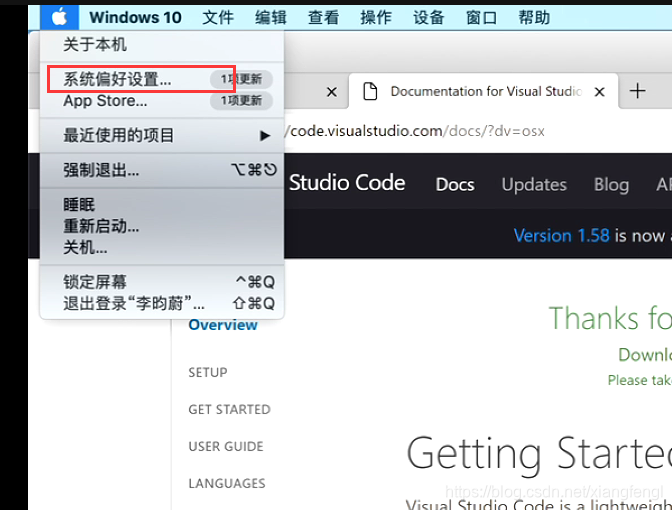This screenshot has height=510, width=672.
Task: Expand USER GUIDE docs section
Action: [226, 447]
